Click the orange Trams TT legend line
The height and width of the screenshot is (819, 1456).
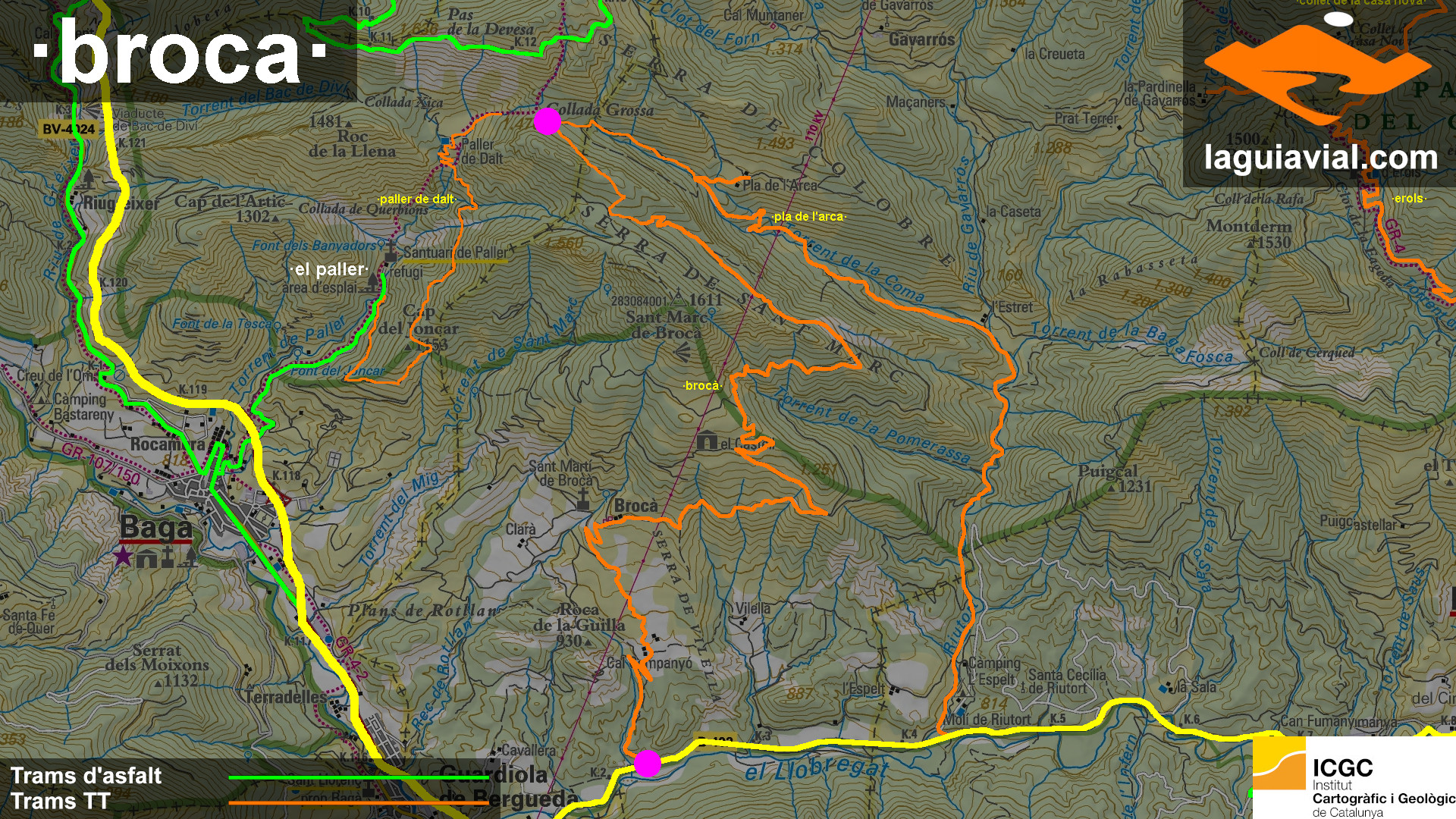(358, 802)
